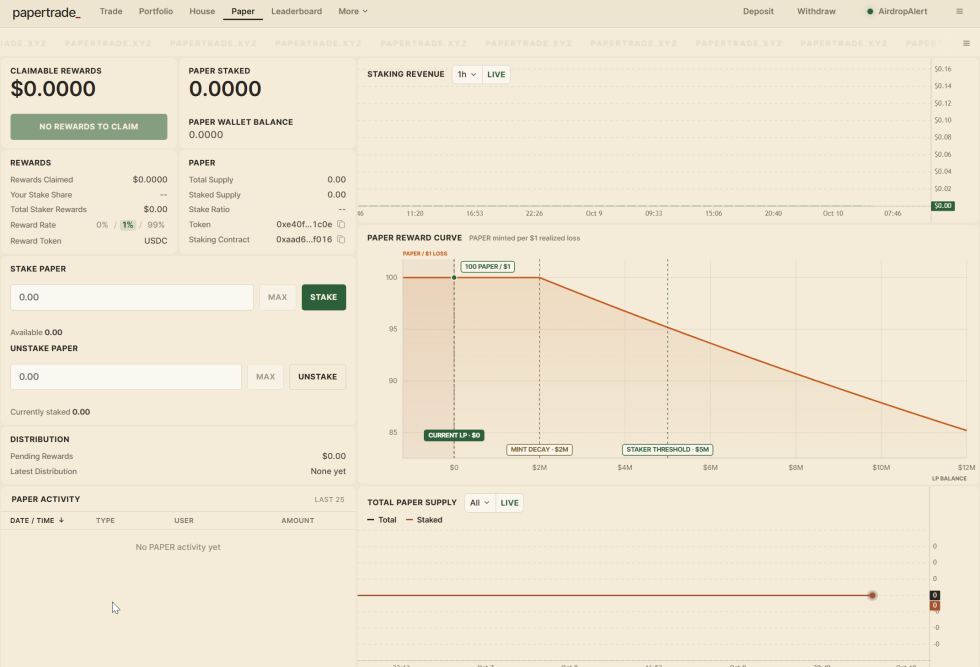
Task: Open the AirdropAlert account
Action: tap(898, 11)
